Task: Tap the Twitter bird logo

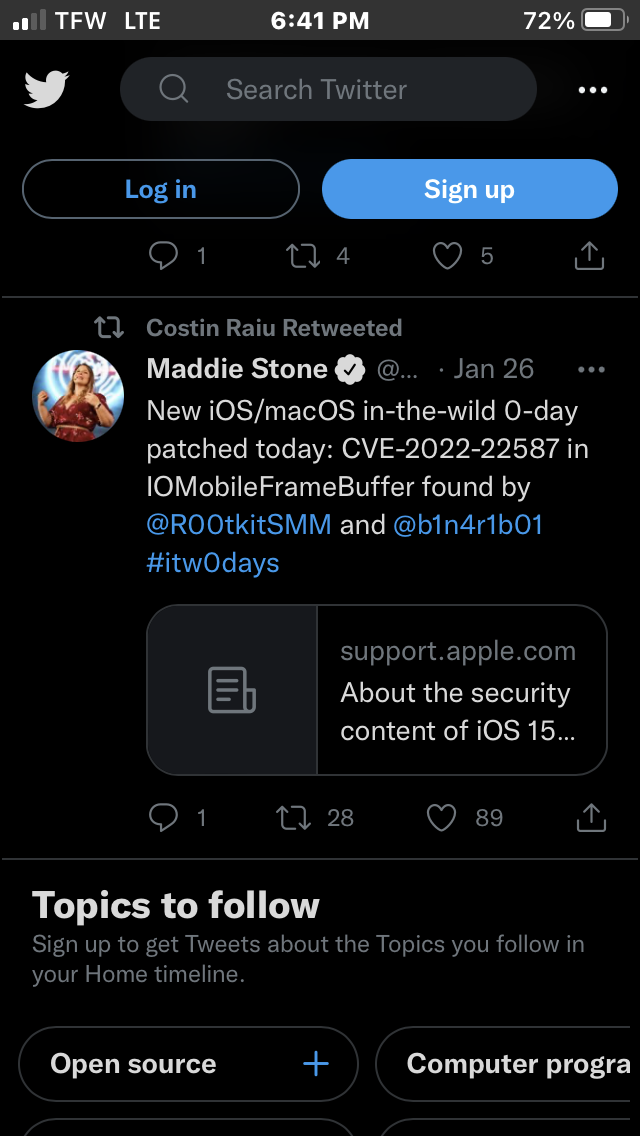Action: [46, 90]
